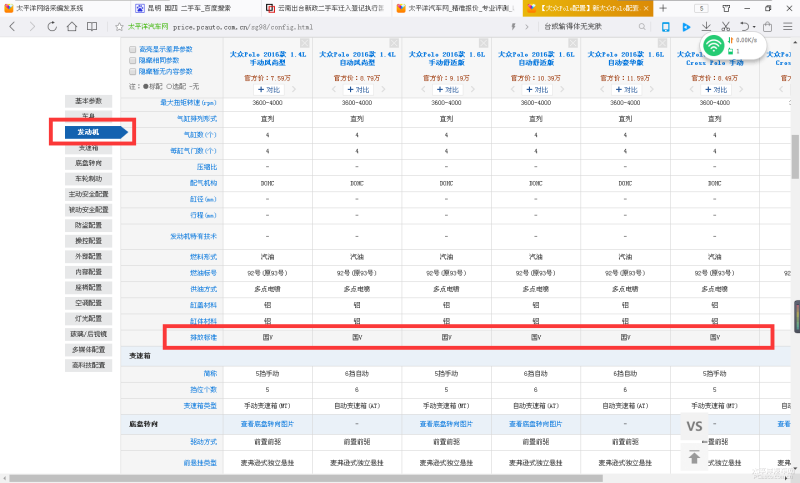Viewport: 800px width, 483px height.
Task: Jump to 车轮制动 section in sidebar
Action: pos(88,179)
